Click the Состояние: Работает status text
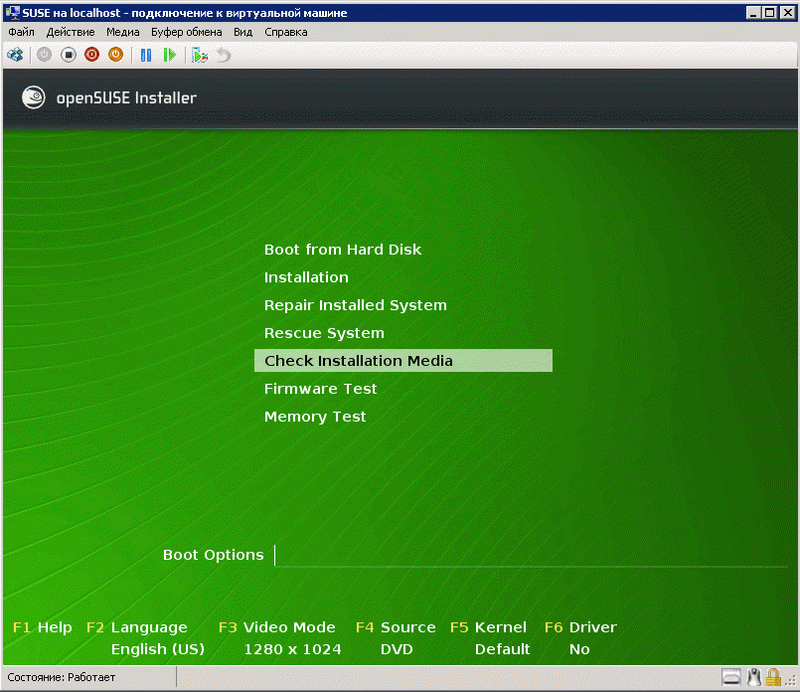This screenshot has width=800, height=692. [x=61, y=677]
